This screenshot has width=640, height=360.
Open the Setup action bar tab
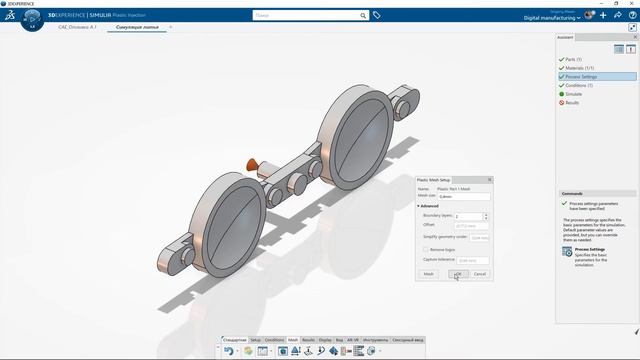pyautogui.click(x=256, y=340)
